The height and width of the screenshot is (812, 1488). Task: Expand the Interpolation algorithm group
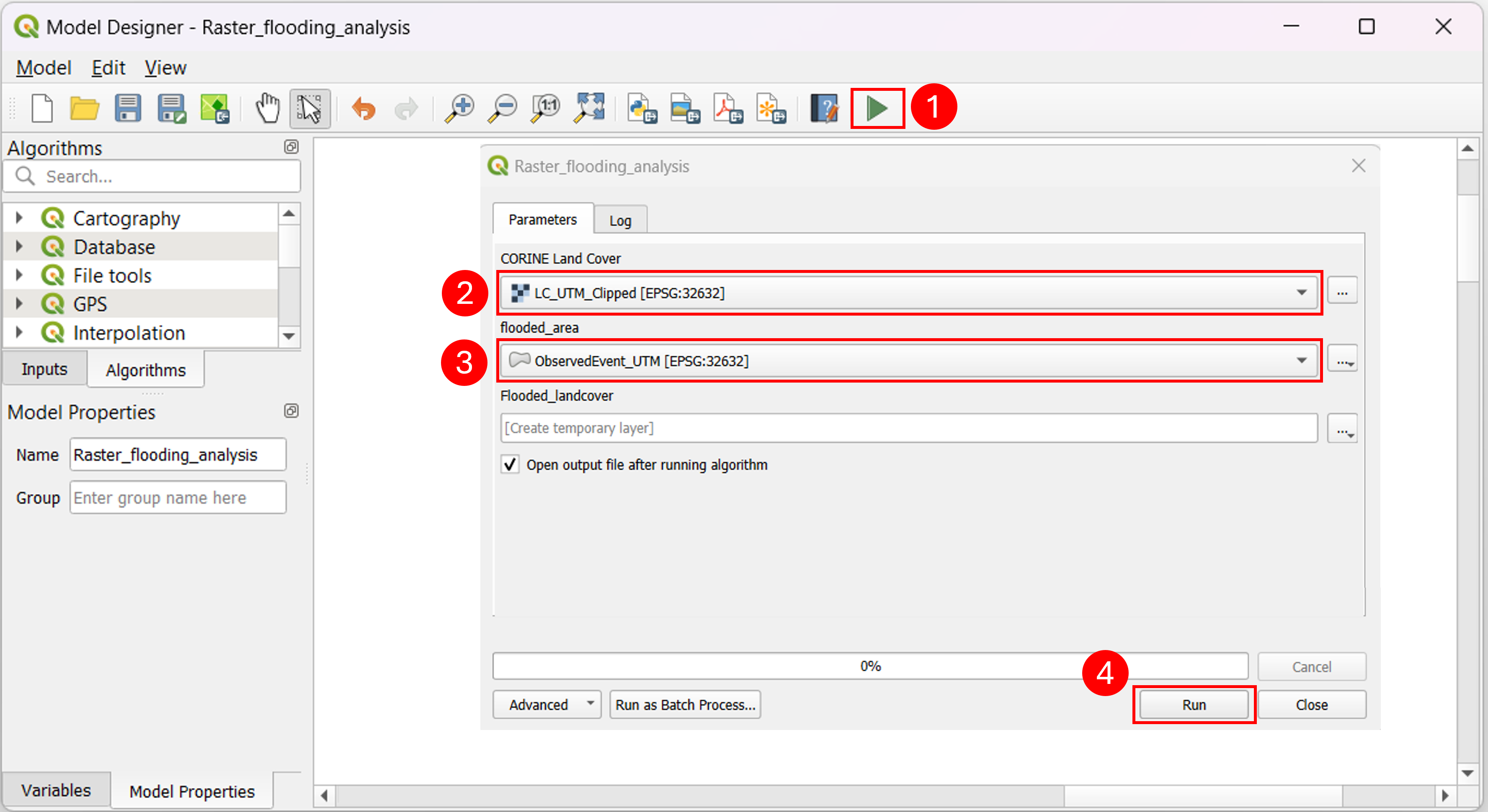[19, 332]
